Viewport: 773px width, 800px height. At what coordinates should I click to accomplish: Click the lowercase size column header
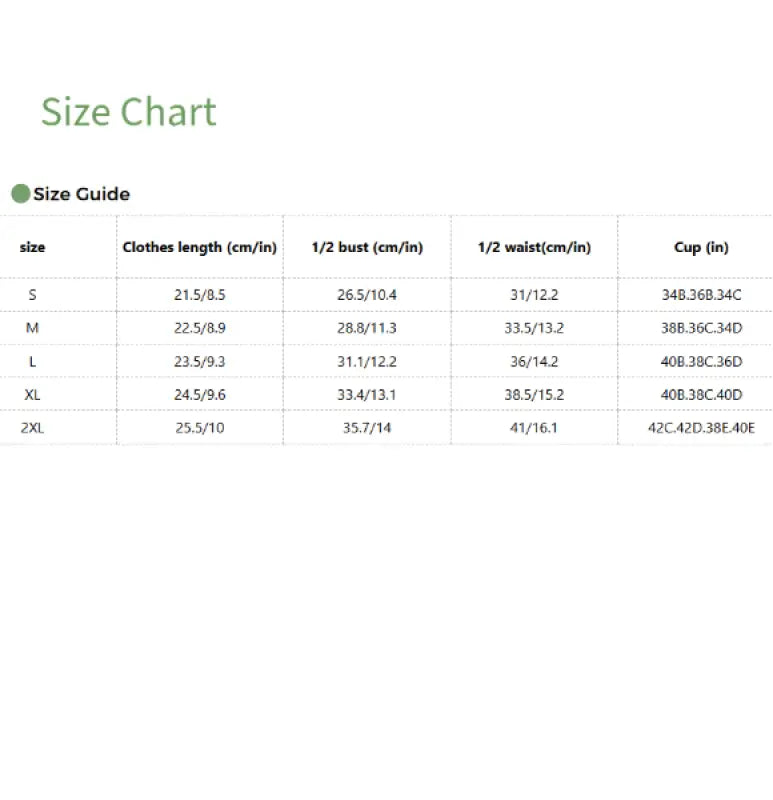32,247
